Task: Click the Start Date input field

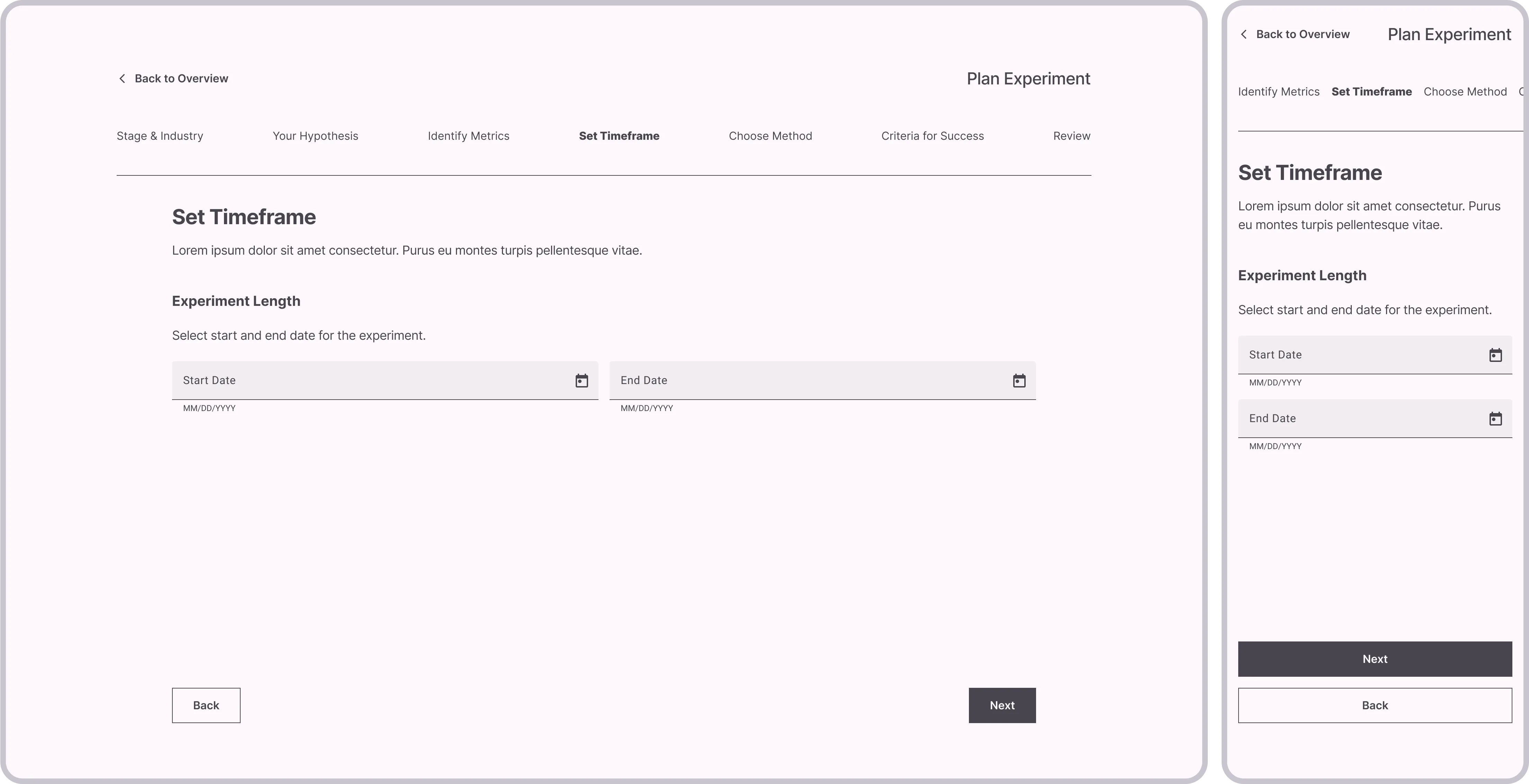Action: click(x=356, y=381)
